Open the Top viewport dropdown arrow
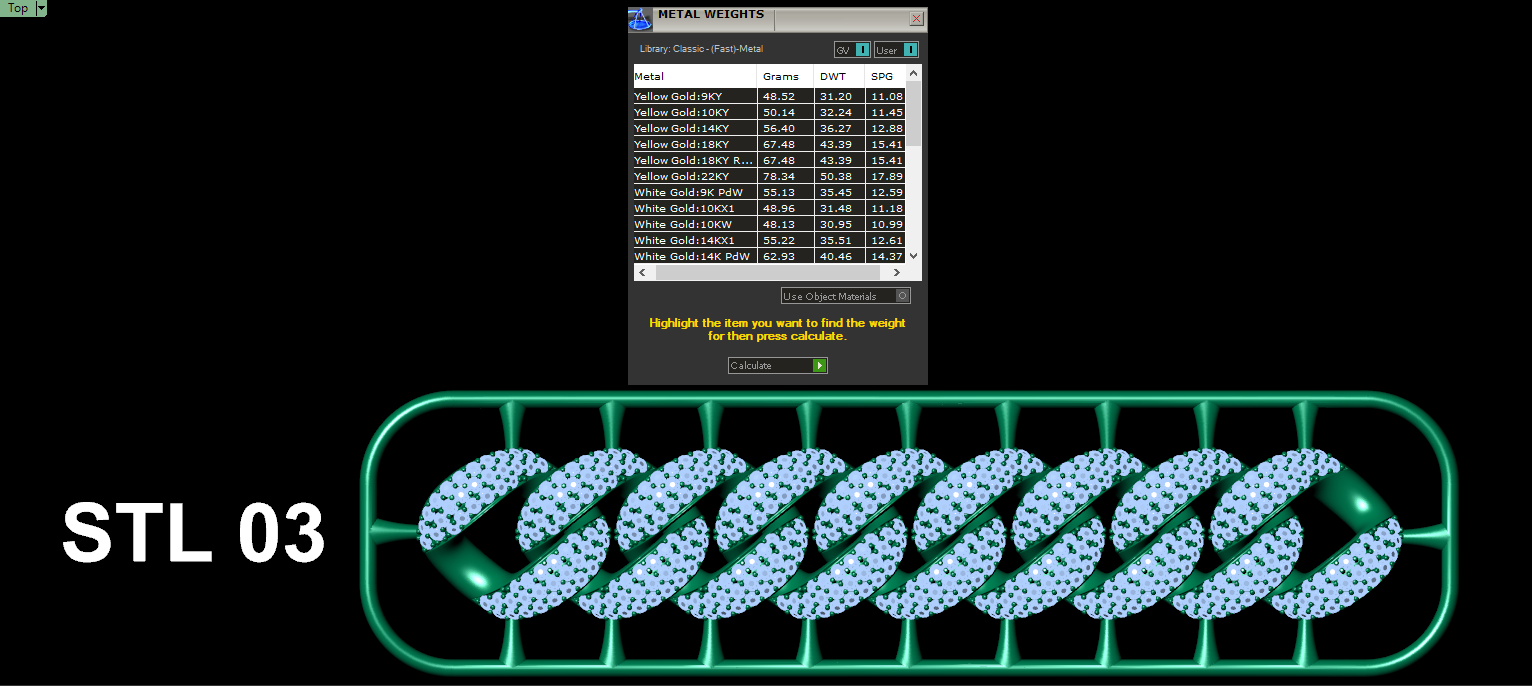 [x=41, y=8]
